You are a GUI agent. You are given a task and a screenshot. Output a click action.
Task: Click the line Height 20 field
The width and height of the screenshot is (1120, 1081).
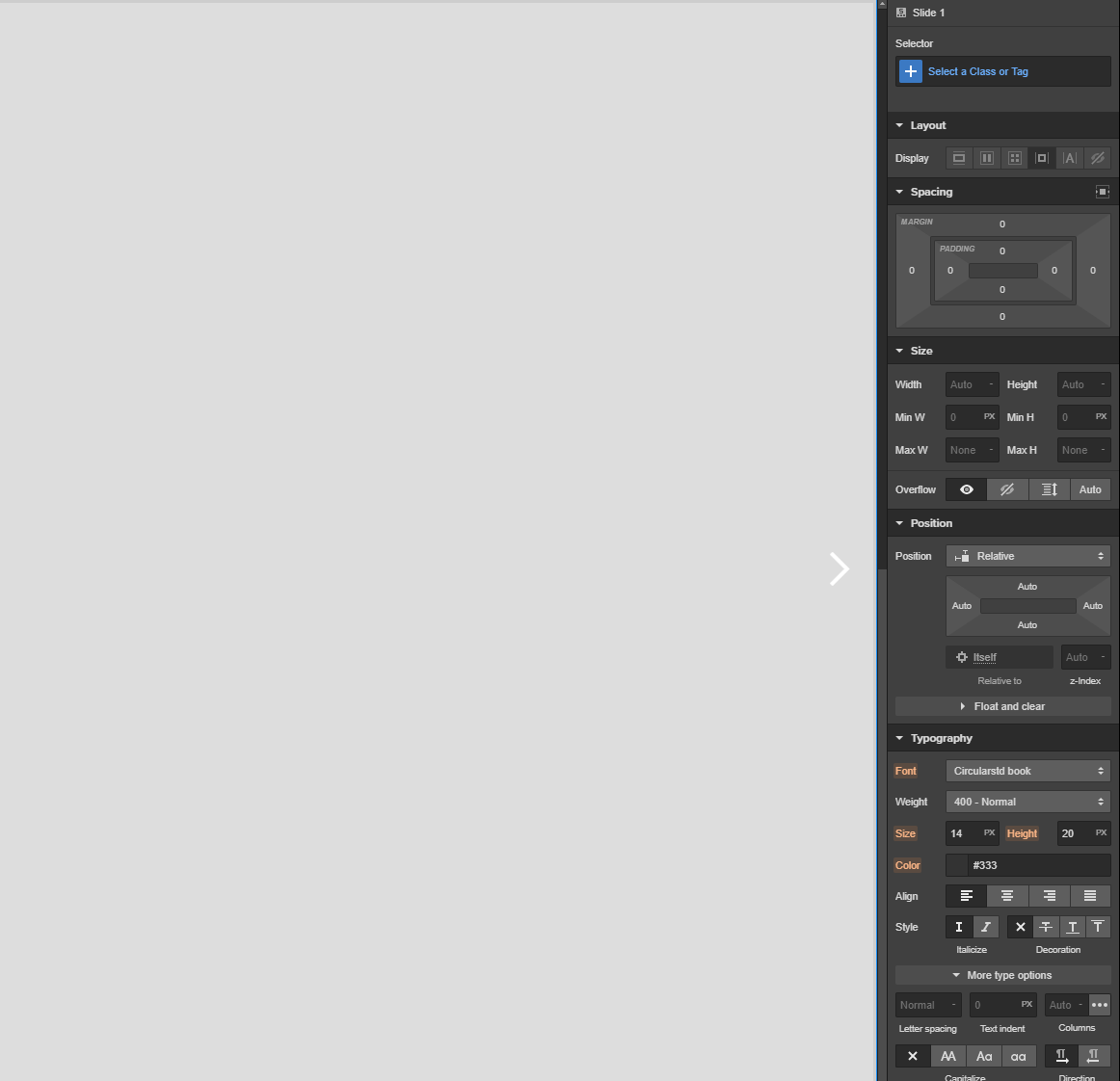1083,833
